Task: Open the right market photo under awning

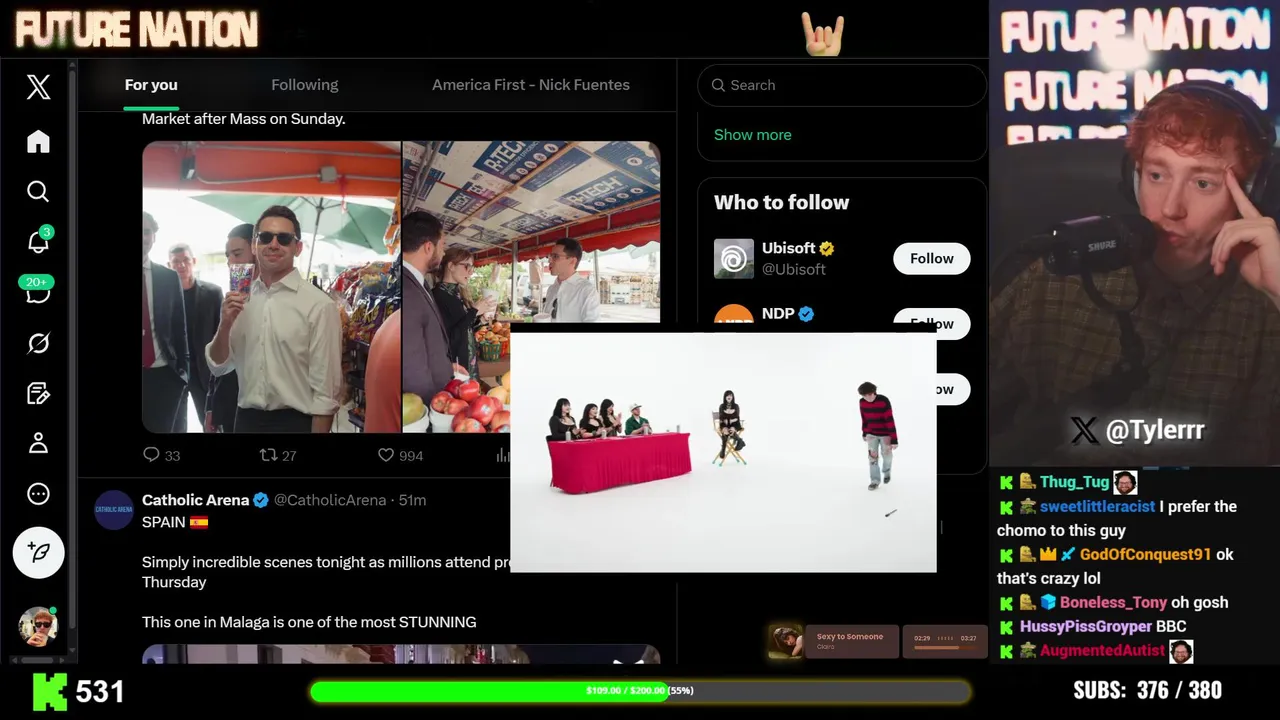Action: click(531, 232)
